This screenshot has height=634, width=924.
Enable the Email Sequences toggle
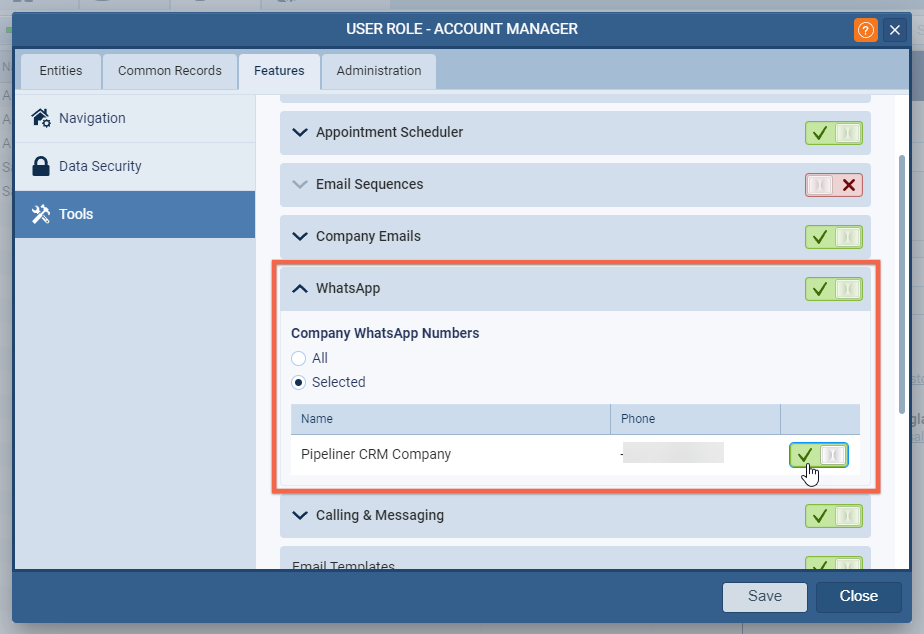point(834,185)
